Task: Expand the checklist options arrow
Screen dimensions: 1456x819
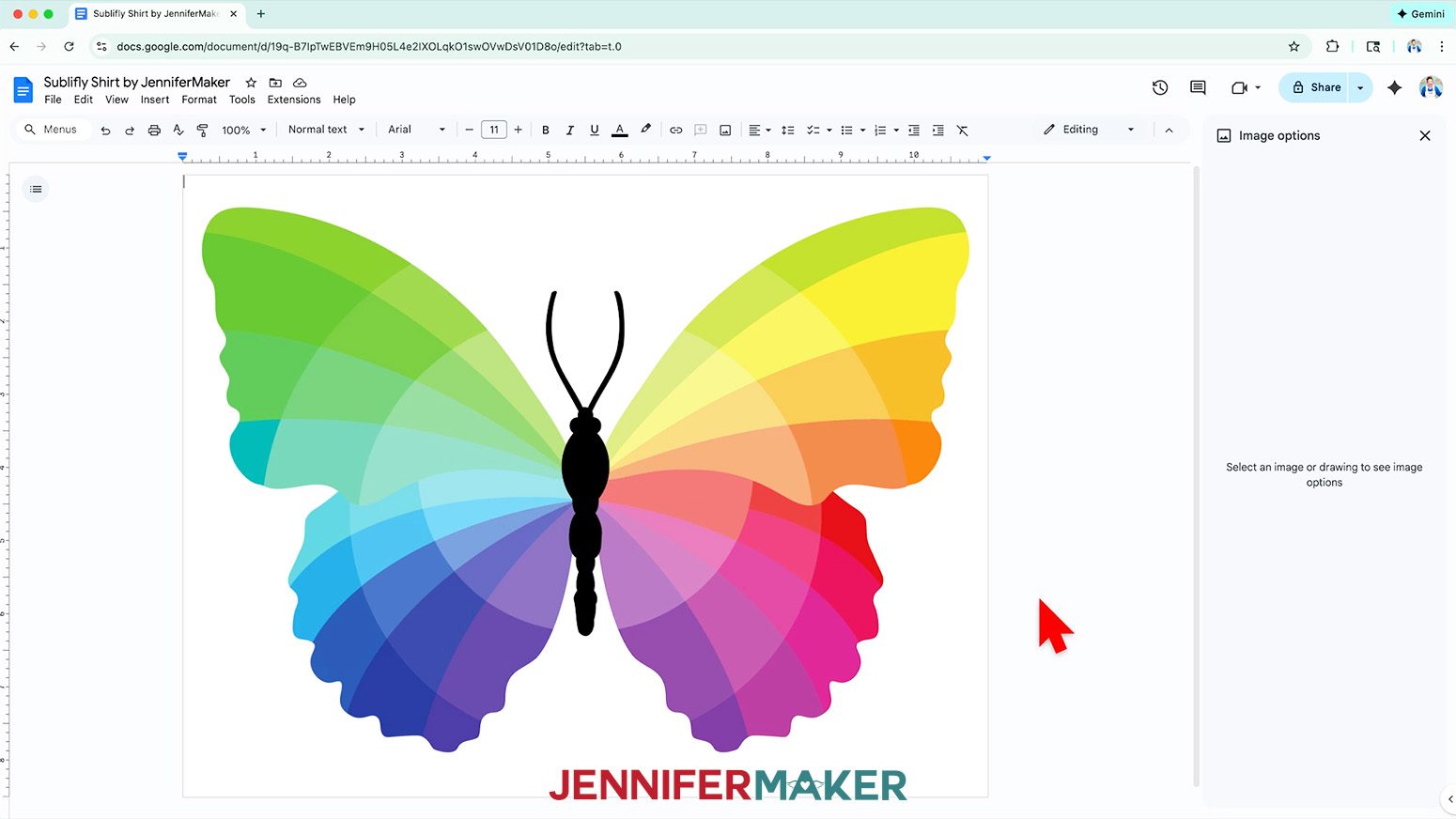Action: (x=829, y=131)
